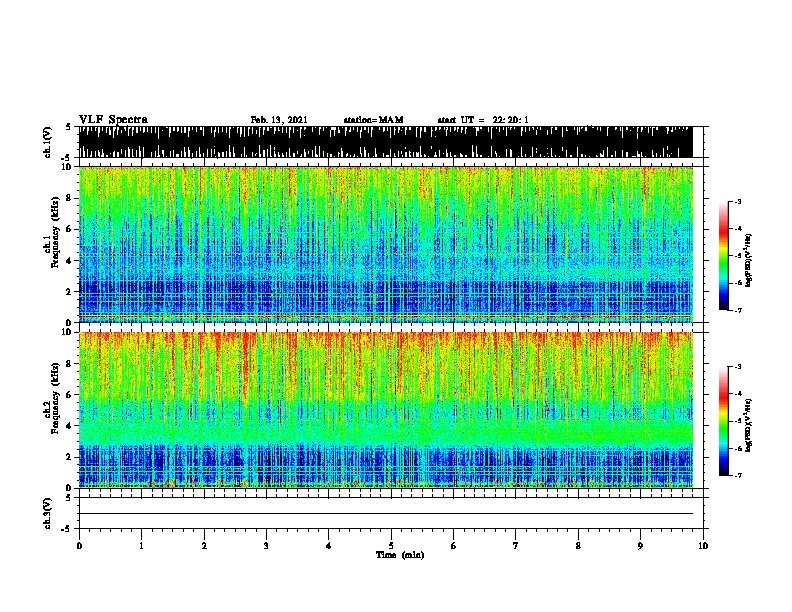This screenshot has height=612, width=792.
Task: Click the "8" kHz tick of ch.2 spectrogram
Action: pos(70,364)
